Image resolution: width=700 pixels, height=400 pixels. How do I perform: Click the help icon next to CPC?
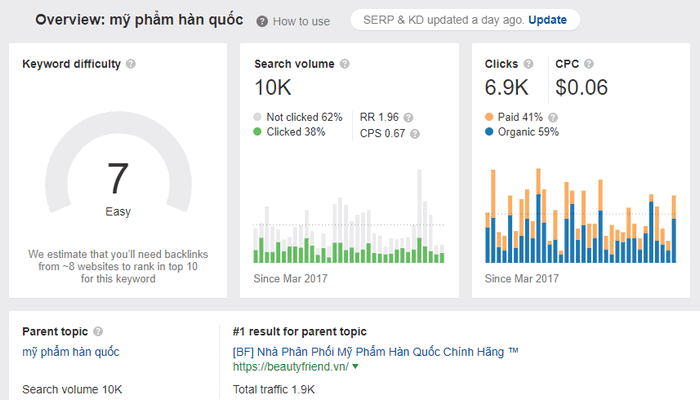coord(589,64)
